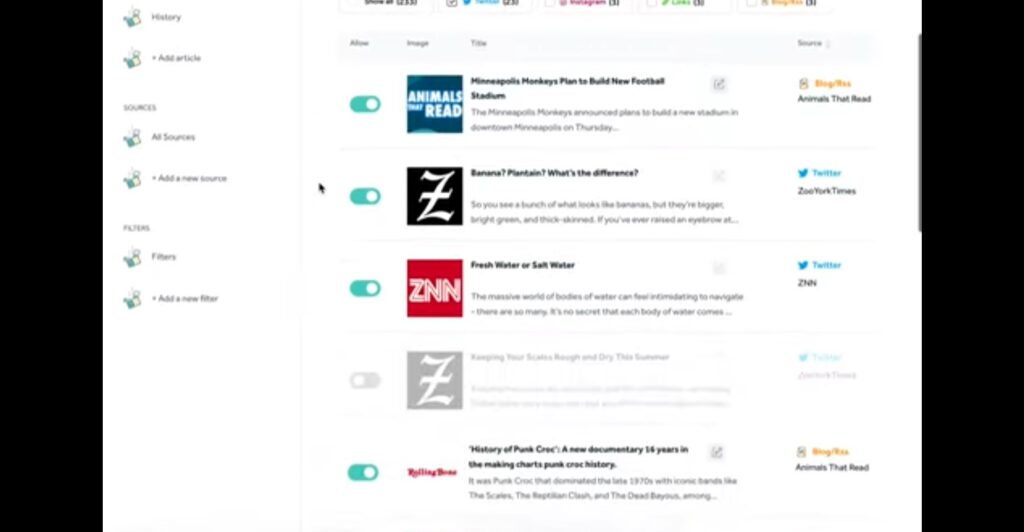Image resolution: width=1024 pixels, height=532 pixels.
Task: Toggle off the Fresh Water or Salt Water article
Action: 365,288
